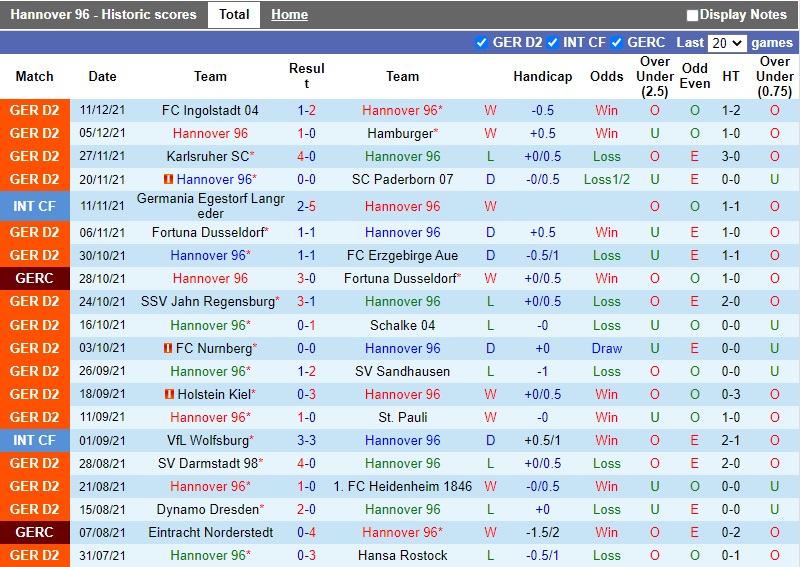Open Eintracht Norderstedt team link
Image resolution: width=800 pixels, height=567 pixels.
(211, 532)
